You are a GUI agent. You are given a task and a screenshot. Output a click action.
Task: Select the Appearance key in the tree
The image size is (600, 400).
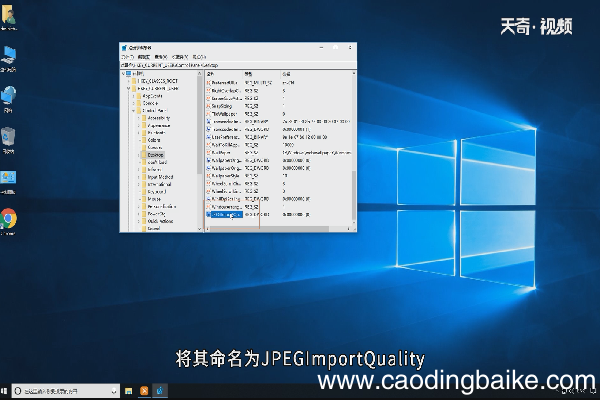coord(158,126)
